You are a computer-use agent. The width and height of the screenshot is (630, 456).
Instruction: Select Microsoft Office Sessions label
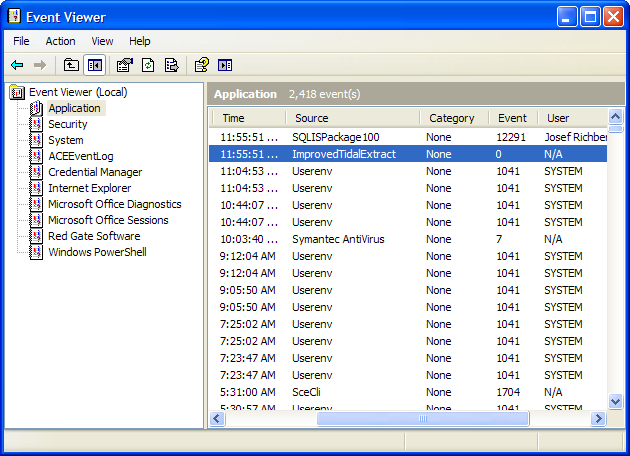click(x=108, y=220)
